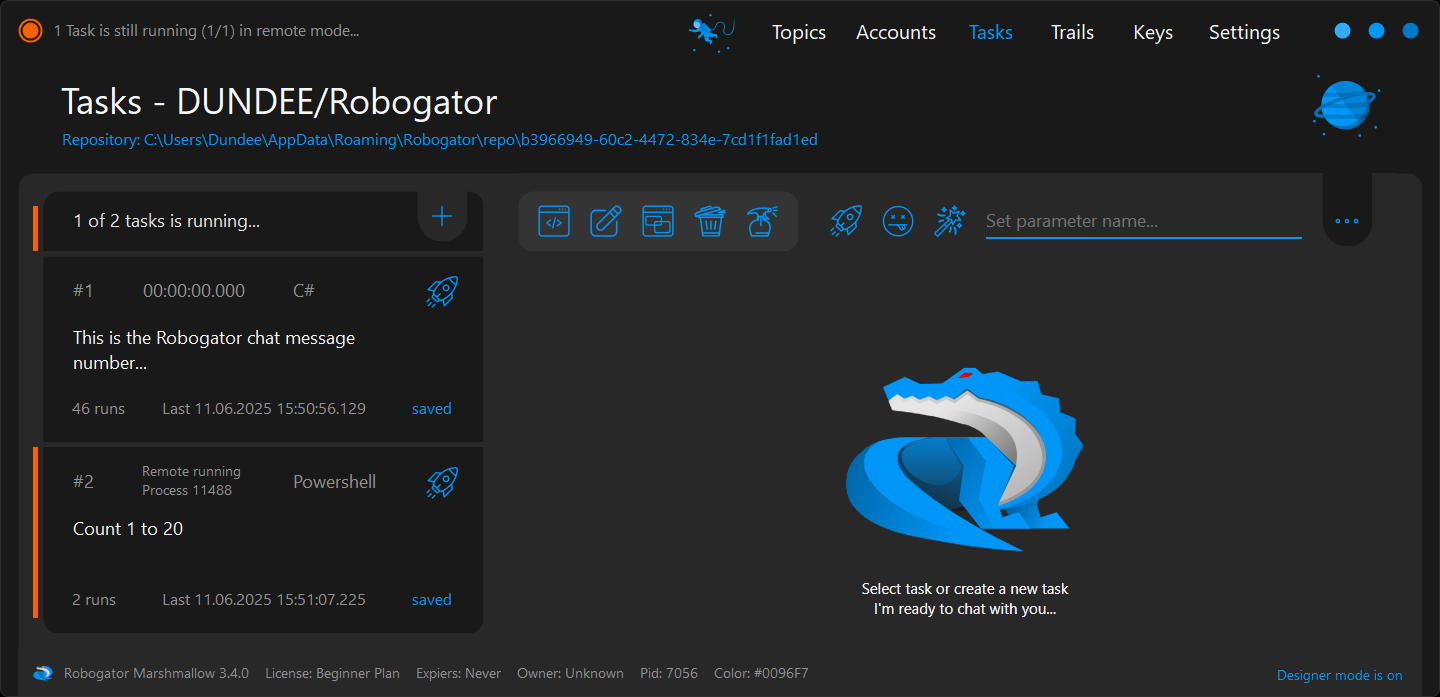Click the astronaut icon in the header
The height and width of the screenshot is (697, 1440).
(711, 32)
